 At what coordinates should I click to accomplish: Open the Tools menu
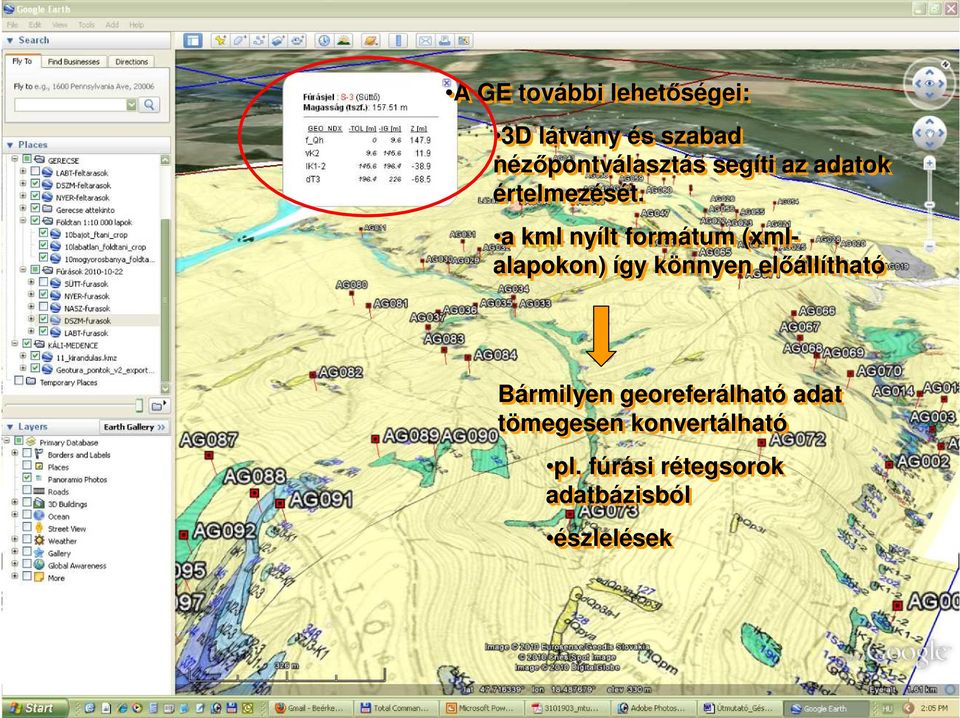86,25
